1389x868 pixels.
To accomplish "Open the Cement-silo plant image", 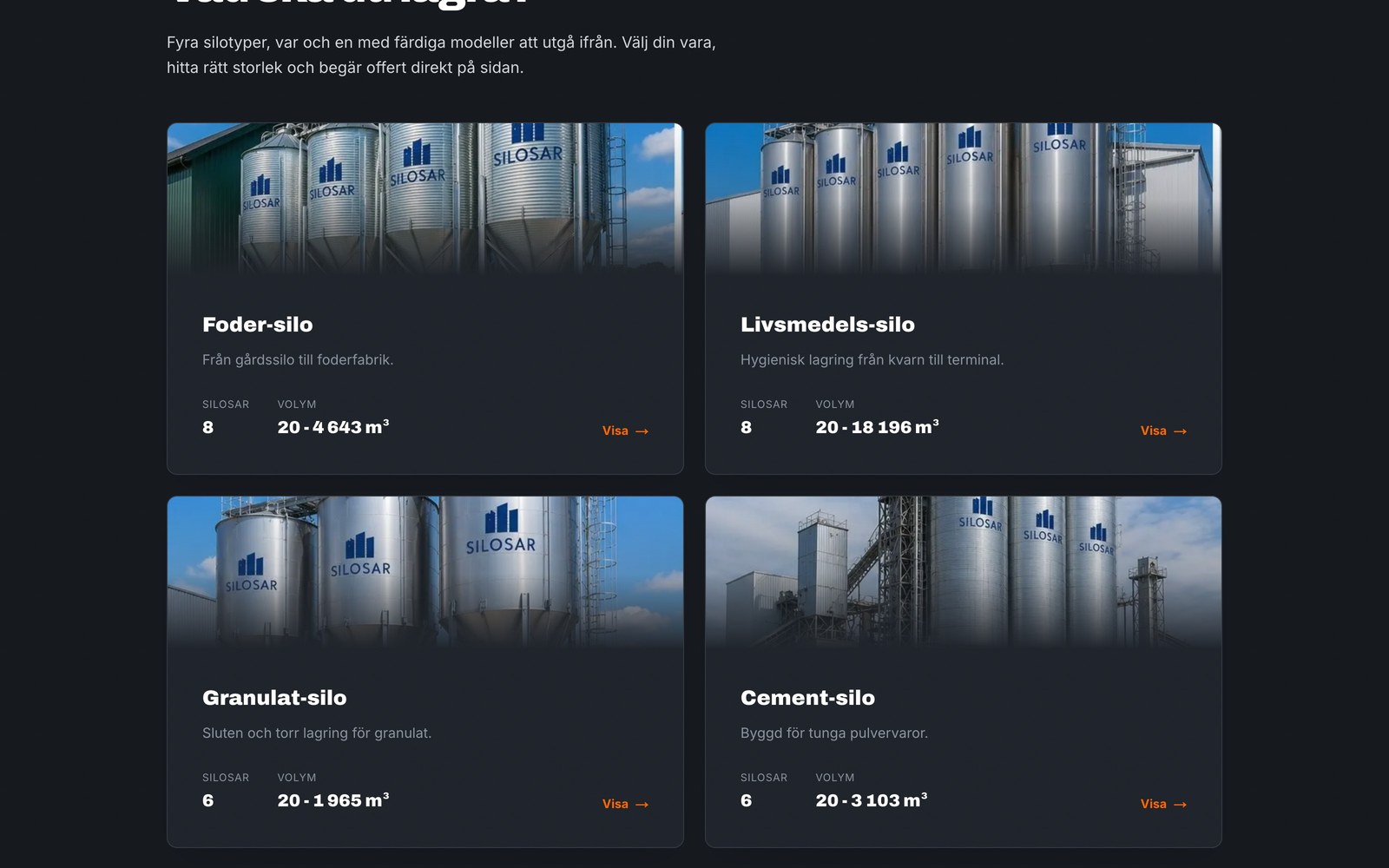I will (964, 573).
